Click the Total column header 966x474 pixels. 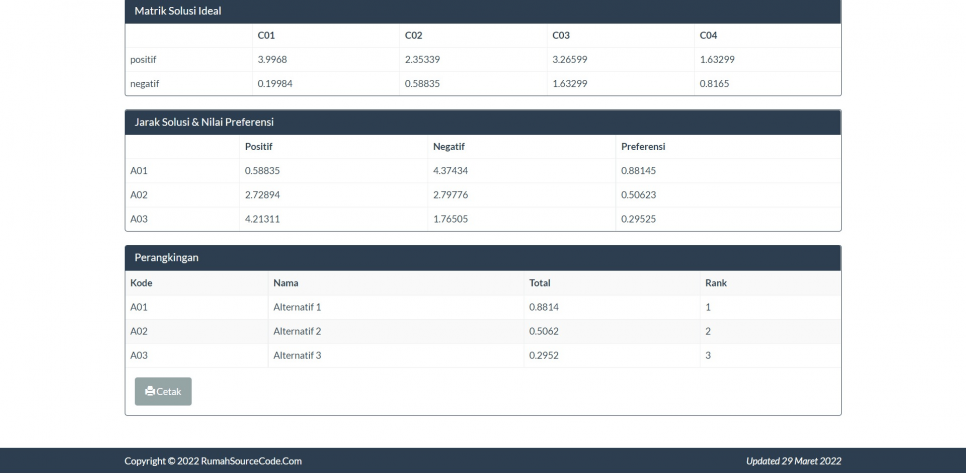coord(540,283)
